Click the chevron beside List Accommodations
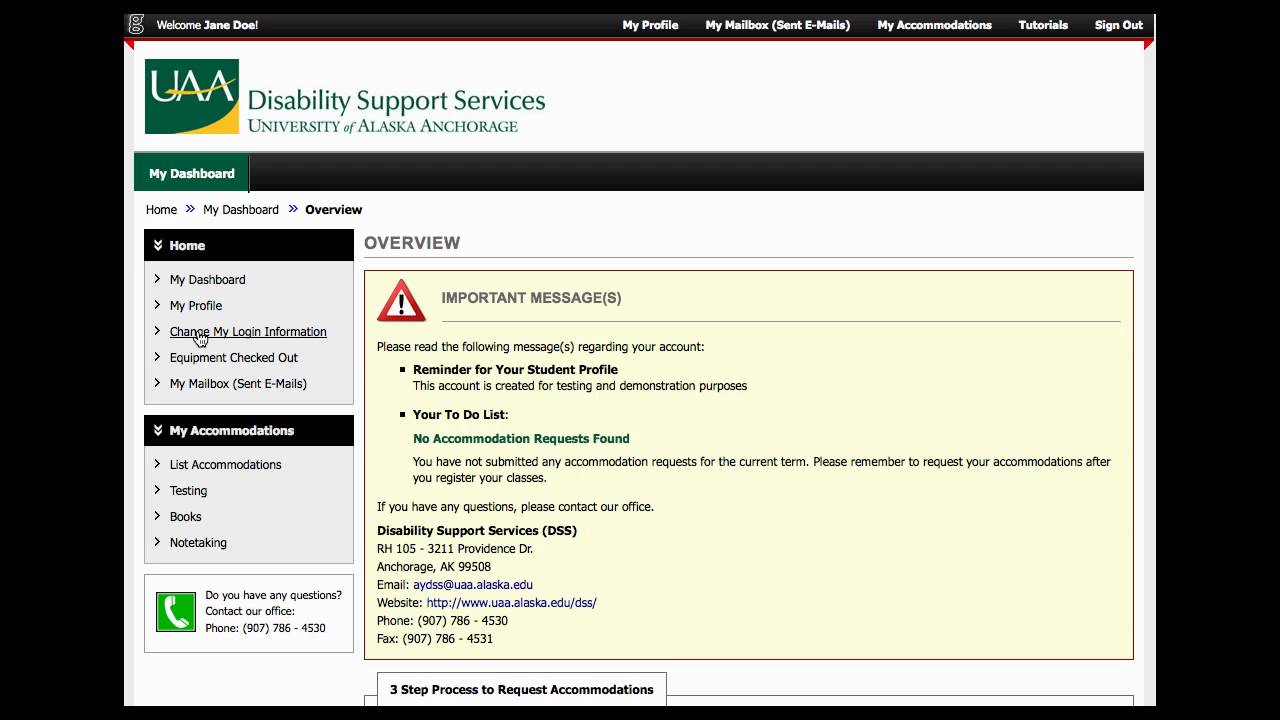Viewport: 1280px width, 720px height. [x=157, y=464]
